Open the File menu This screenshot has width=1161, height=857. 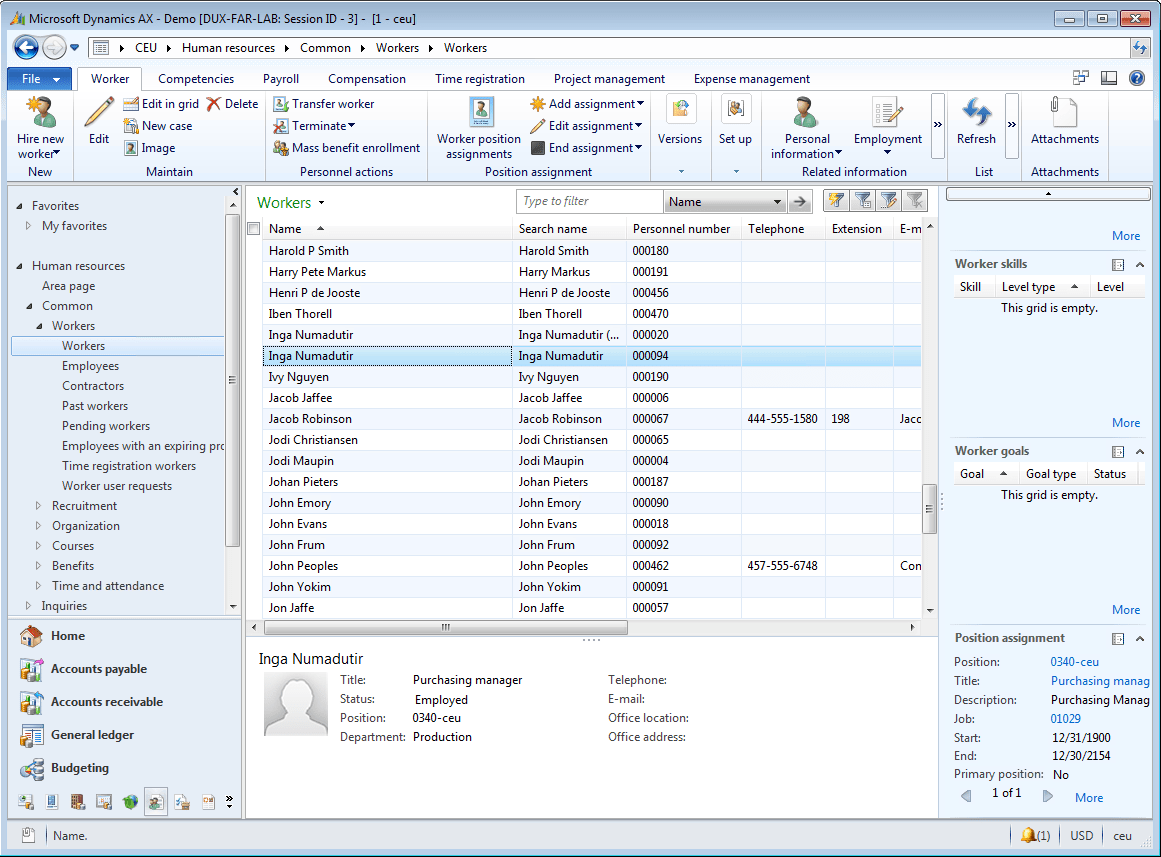click(x=39, y=79)
